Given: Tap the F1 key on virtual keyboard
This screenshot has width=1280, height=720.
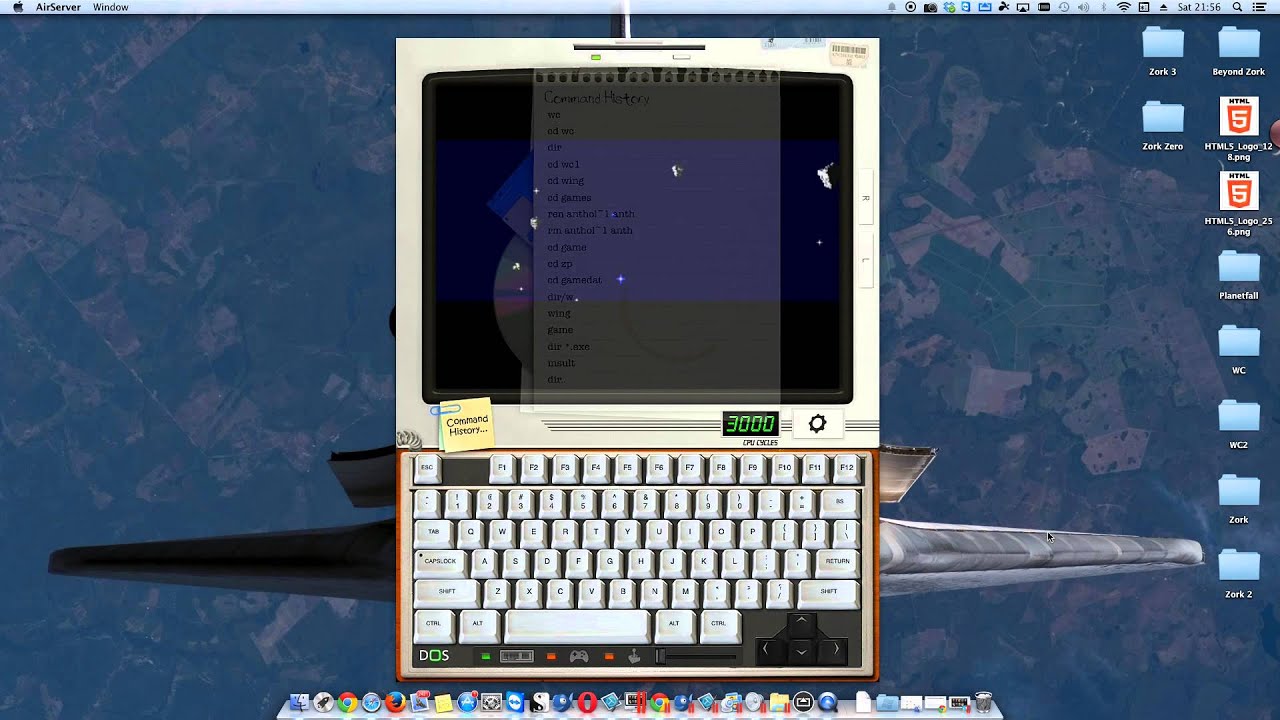Looking at the screenshot, I should [x=502, y=467].
